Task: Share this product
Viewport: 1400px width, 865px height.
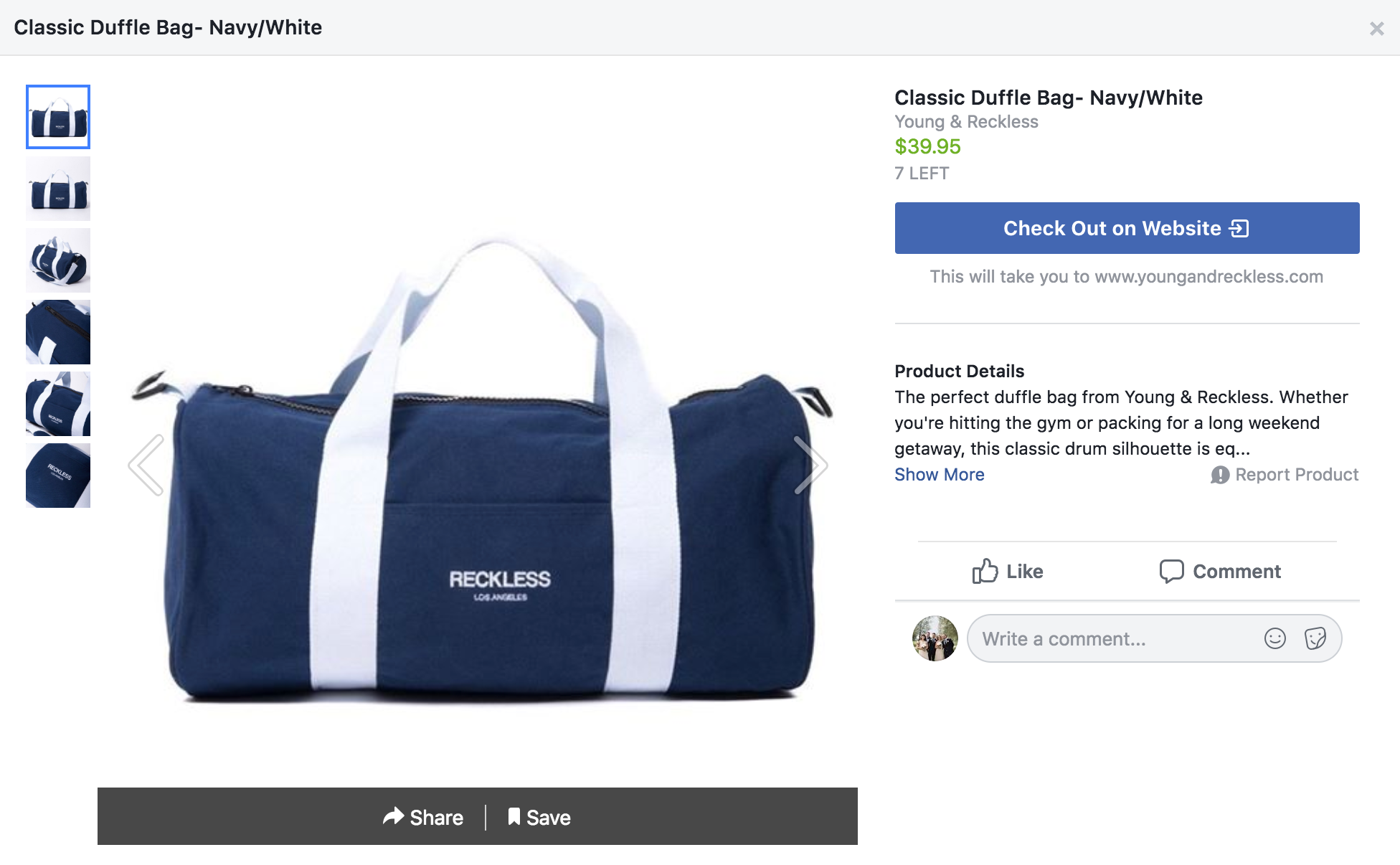Action: tap(423, 817)
